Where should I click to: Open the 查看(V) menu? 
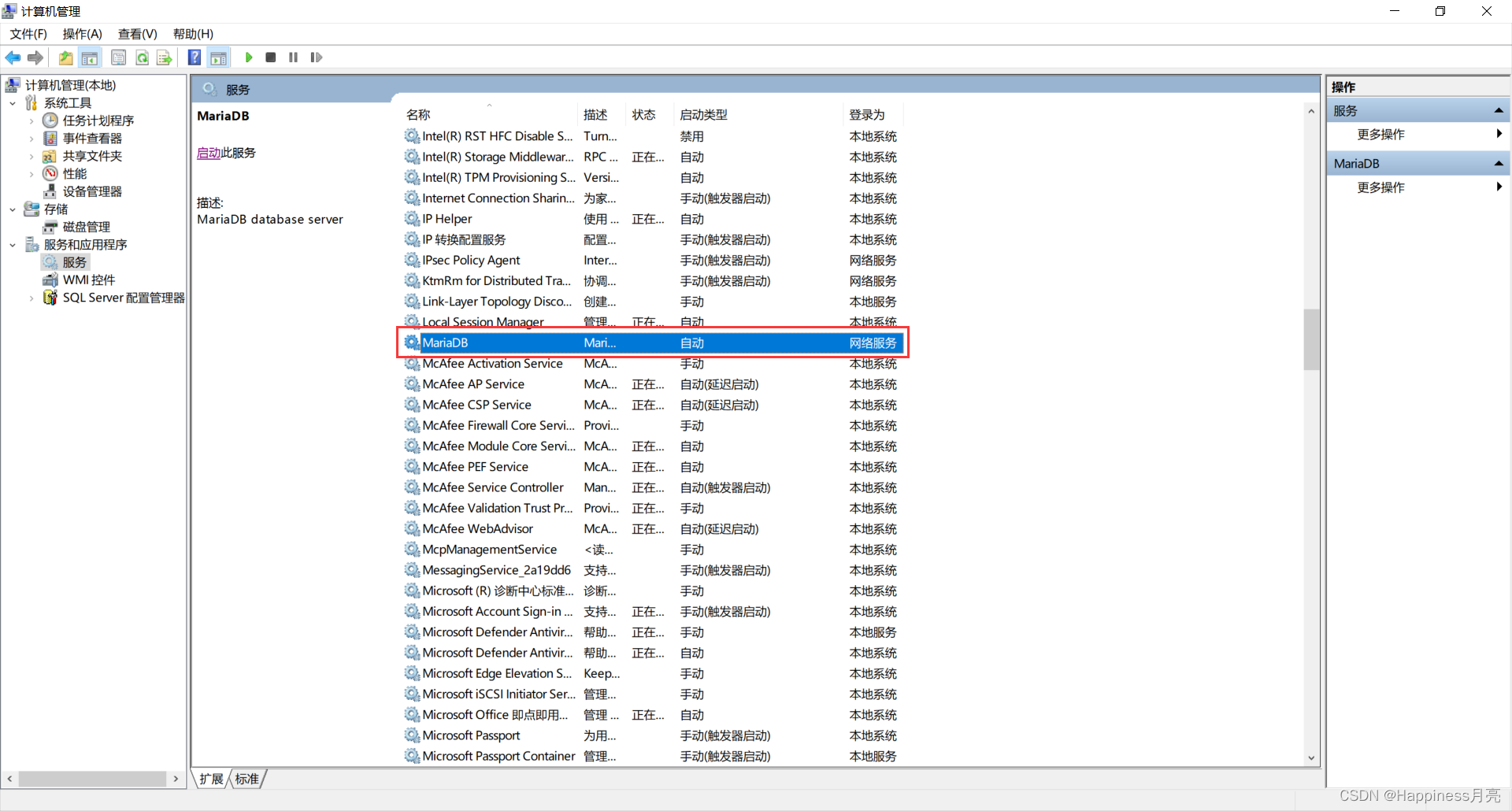(137, 34)
